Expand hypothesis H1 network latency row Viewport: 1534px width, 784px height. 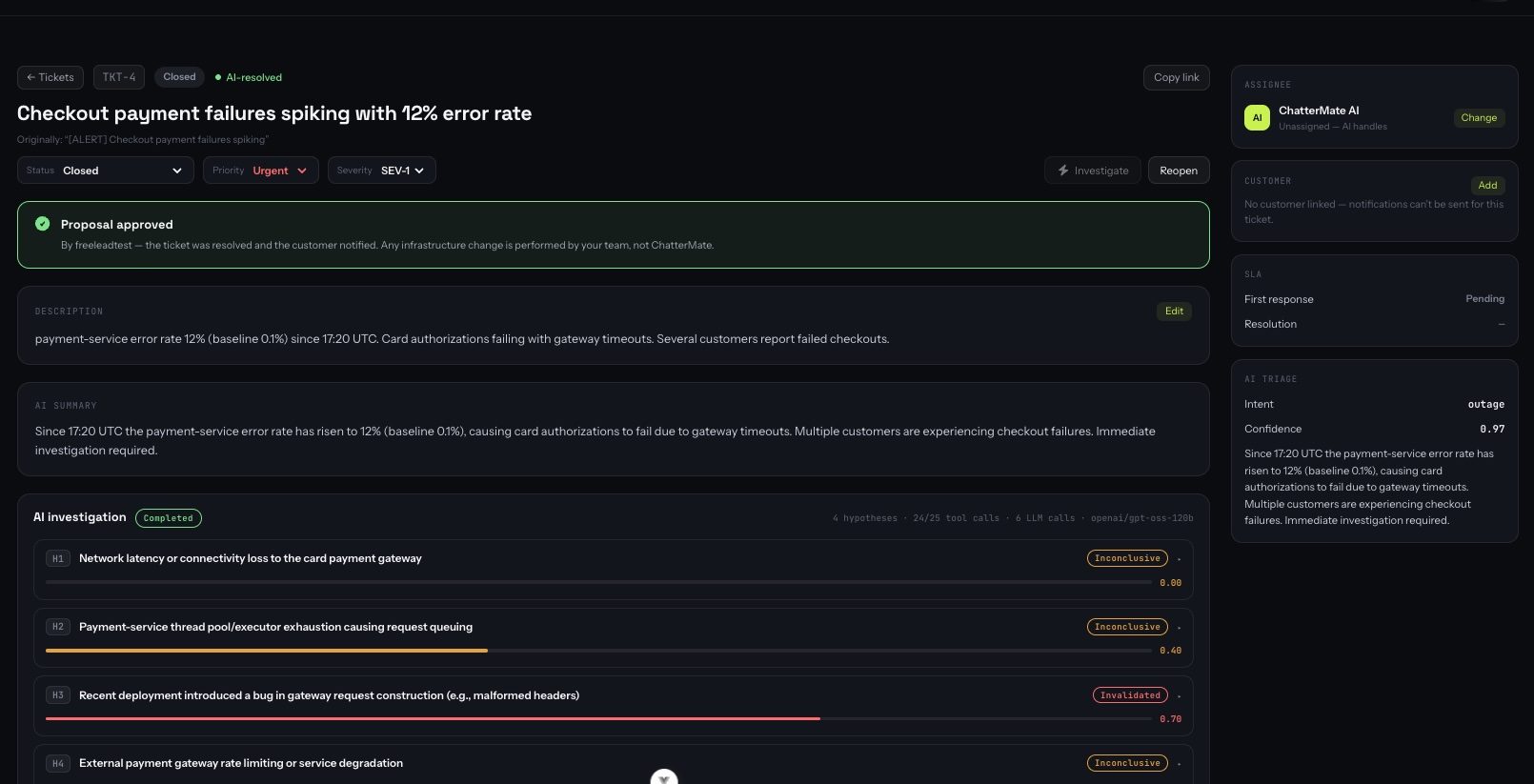(614, 570)
